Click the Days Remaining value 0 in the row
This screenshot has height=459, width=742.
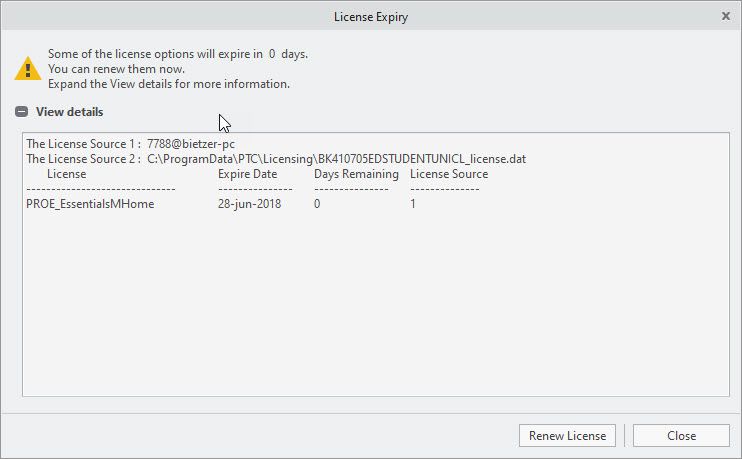pyautogui.click(x=317, y=204)
